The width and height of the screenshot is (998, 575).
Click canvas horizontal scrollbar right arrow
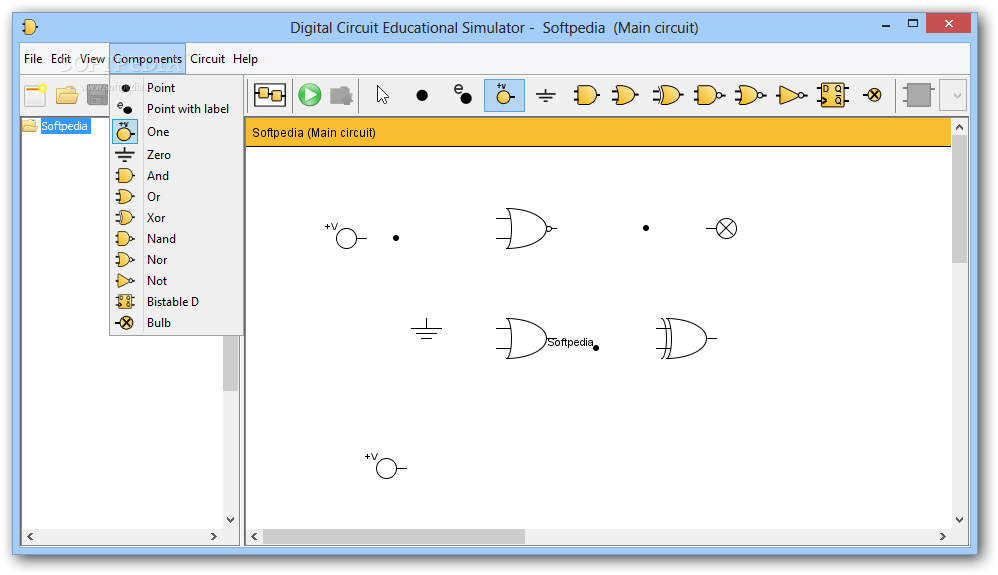(x=943, y=536)
